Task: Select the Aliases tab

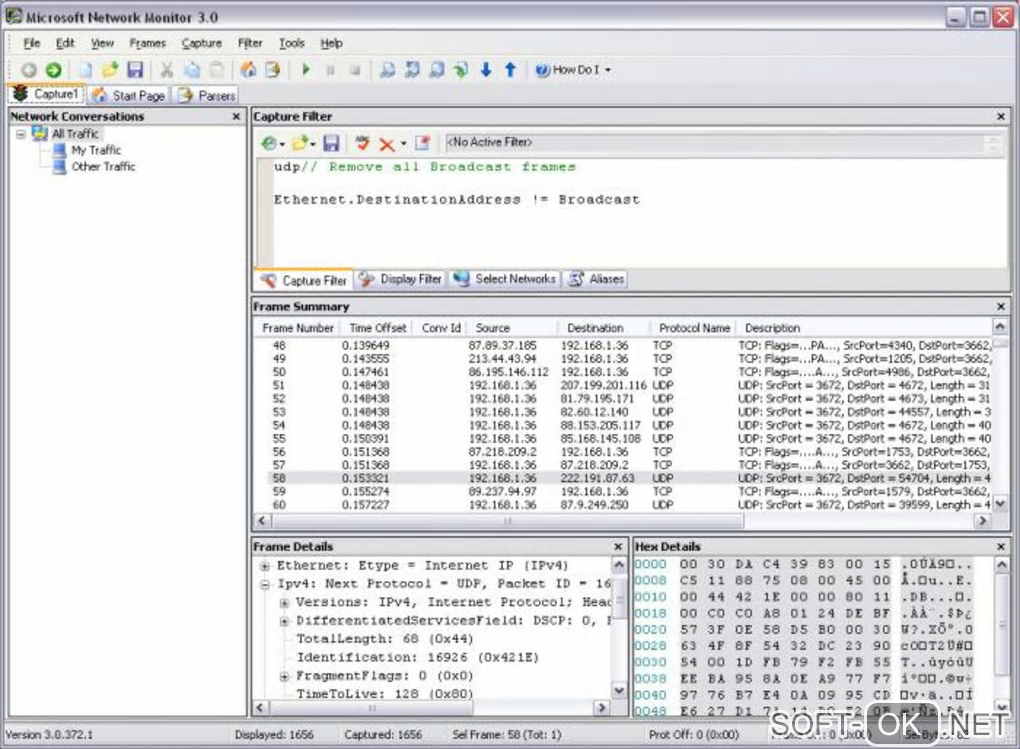Action: coord(596,279)
